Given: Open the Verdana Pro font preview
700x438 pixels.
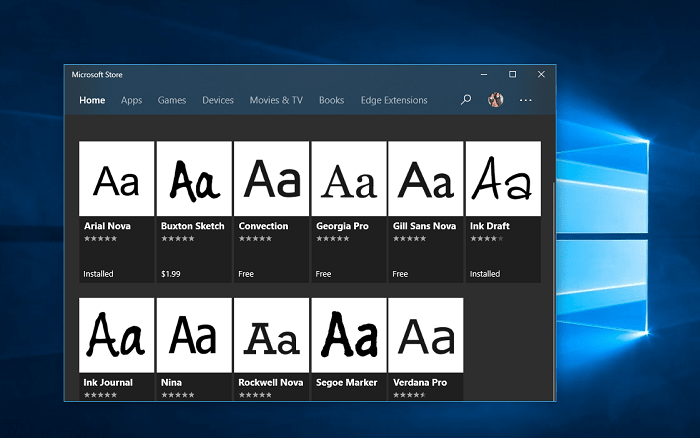Looking at the screenshot, I should click(426, 335).
